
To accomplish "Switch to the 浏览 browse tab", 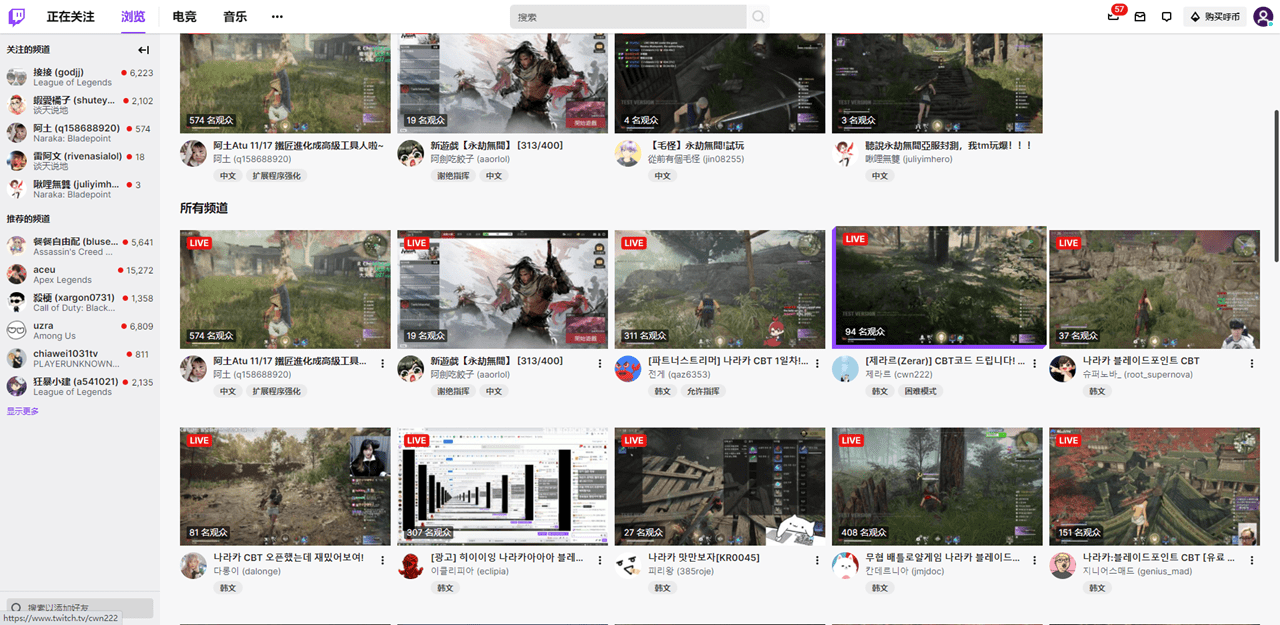I will coord(133,17).
